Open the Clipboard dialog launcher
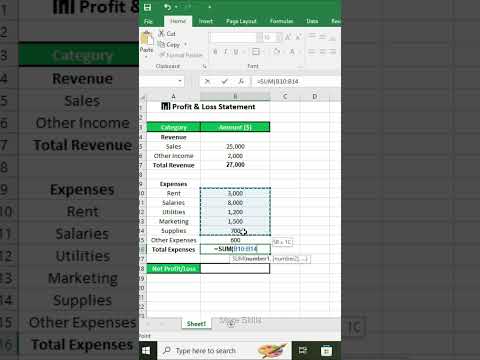Image resolution: width=480 pixels, height=360 pixels. [204, 66]
